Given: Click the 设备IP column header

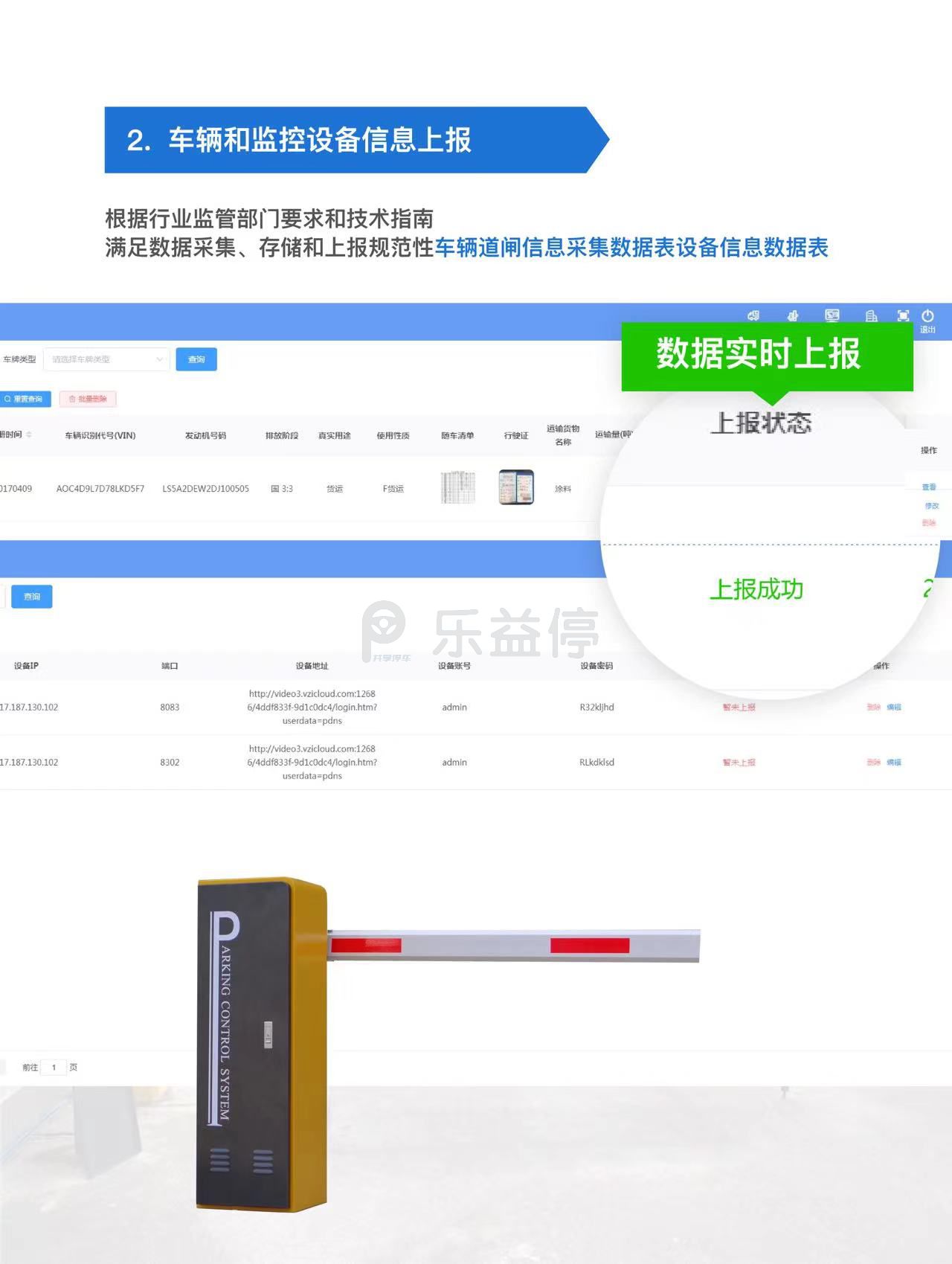Looking at the screenshot, I should (x=26, y=665).
